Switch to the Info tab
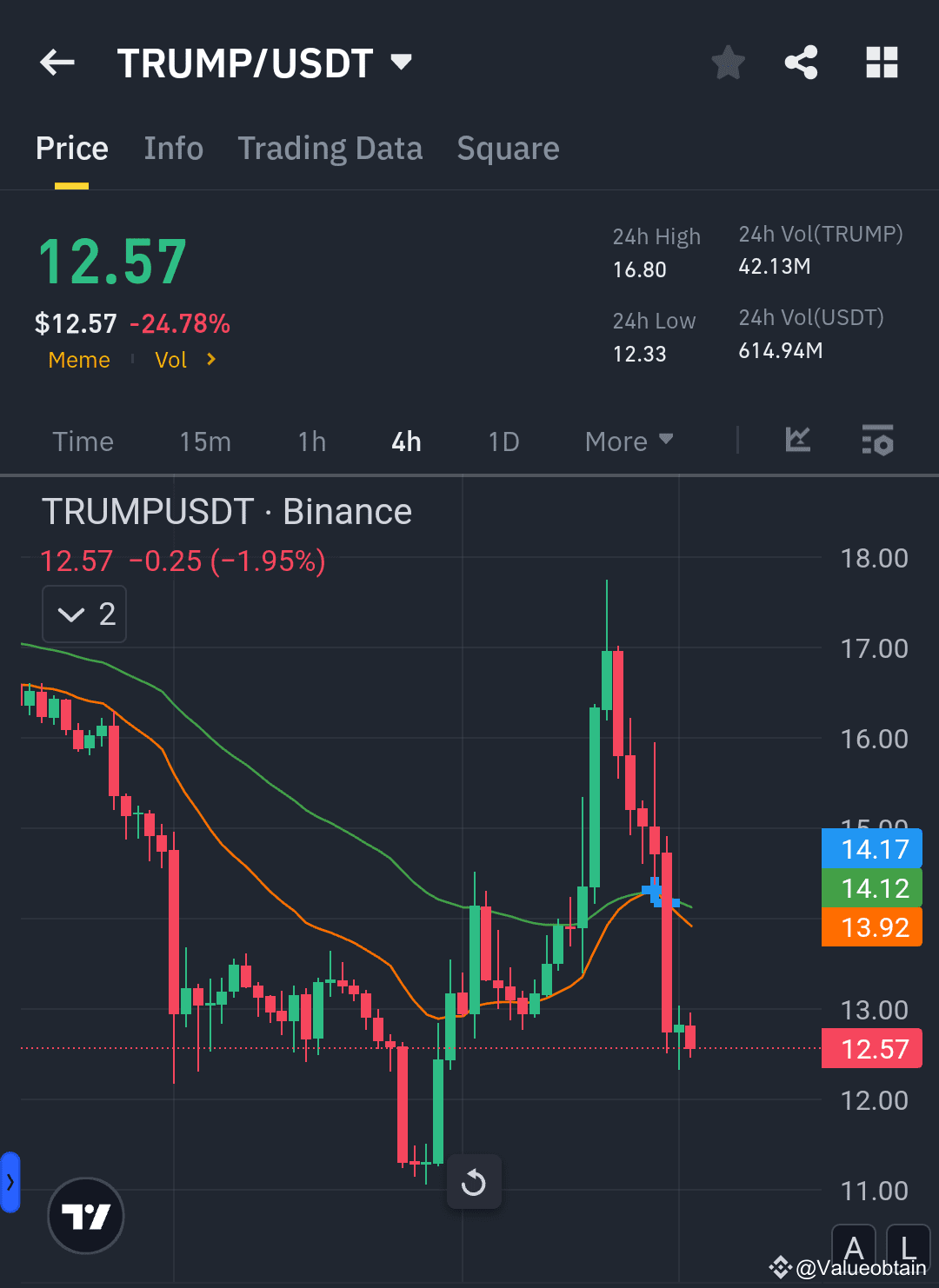This screenshot has height=1288, width=939. [x=173, y=148]
